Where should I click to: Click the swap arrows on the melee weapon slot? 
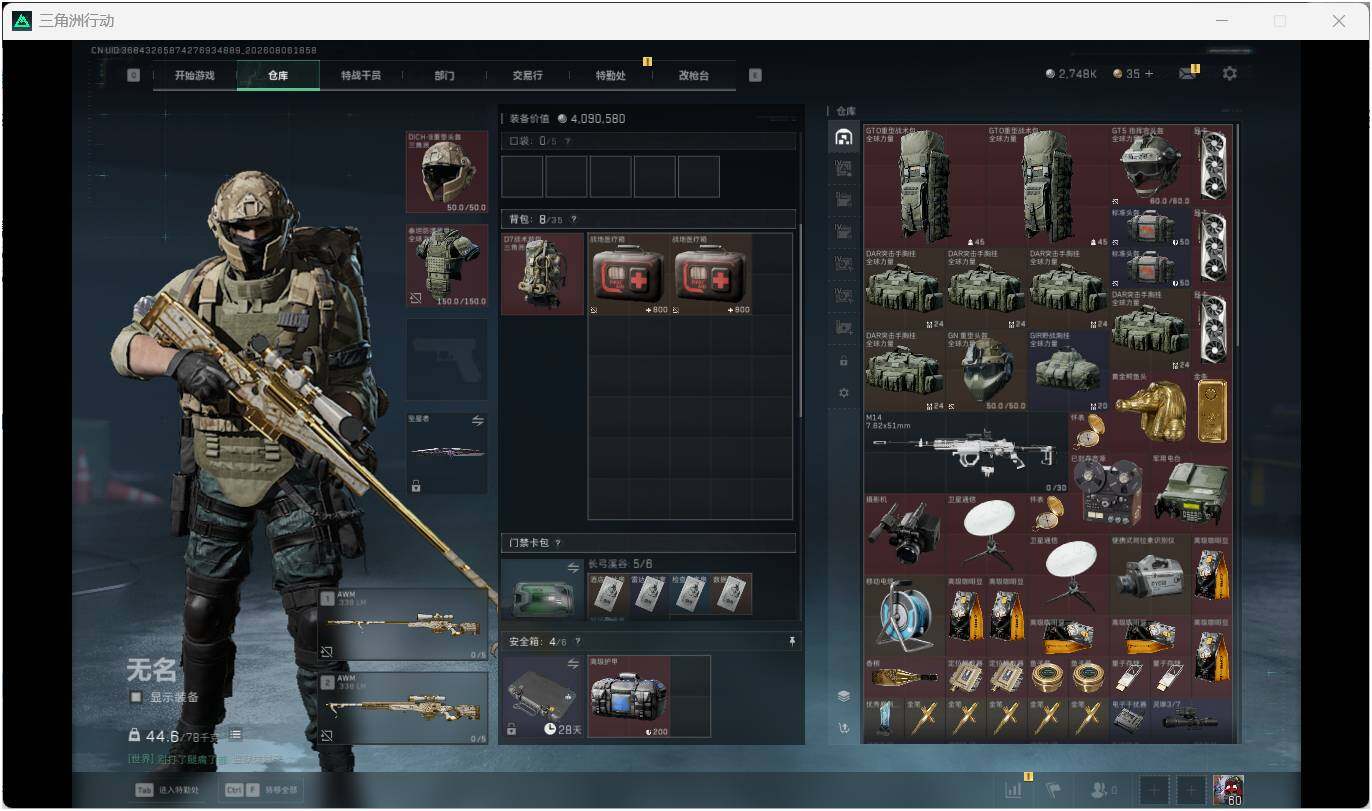pos(477,422)
